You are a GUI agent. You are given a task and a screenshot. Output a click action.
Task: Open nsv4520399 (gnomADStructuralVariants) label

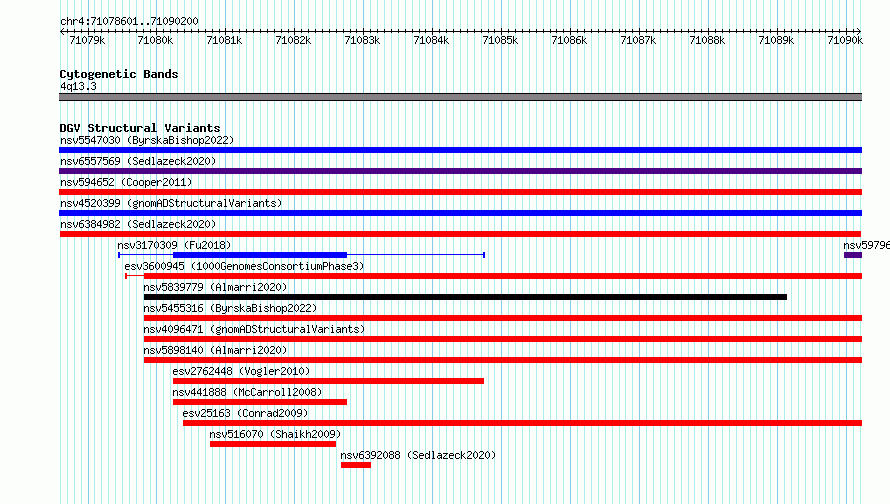pyautogui.click(x=171, y=203)
